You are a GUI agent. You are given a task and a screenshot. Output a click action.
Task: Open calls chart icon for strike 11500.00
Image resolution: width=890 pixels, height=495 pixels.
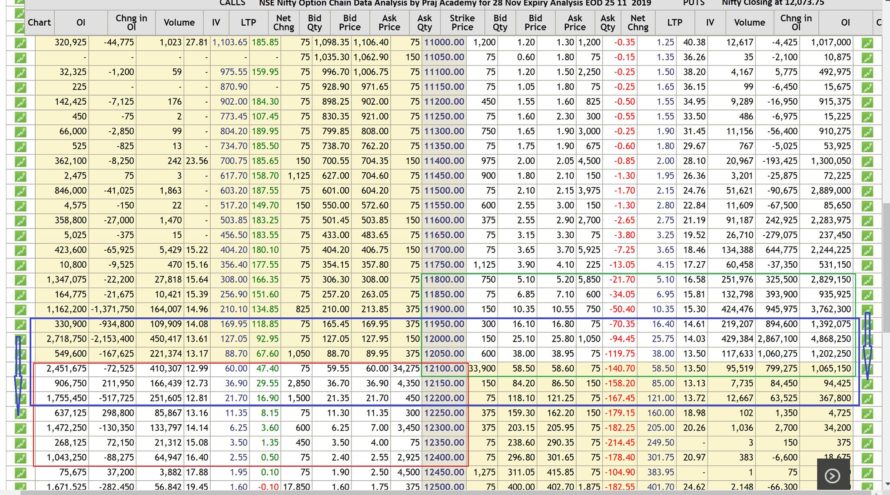pos(20,191)
